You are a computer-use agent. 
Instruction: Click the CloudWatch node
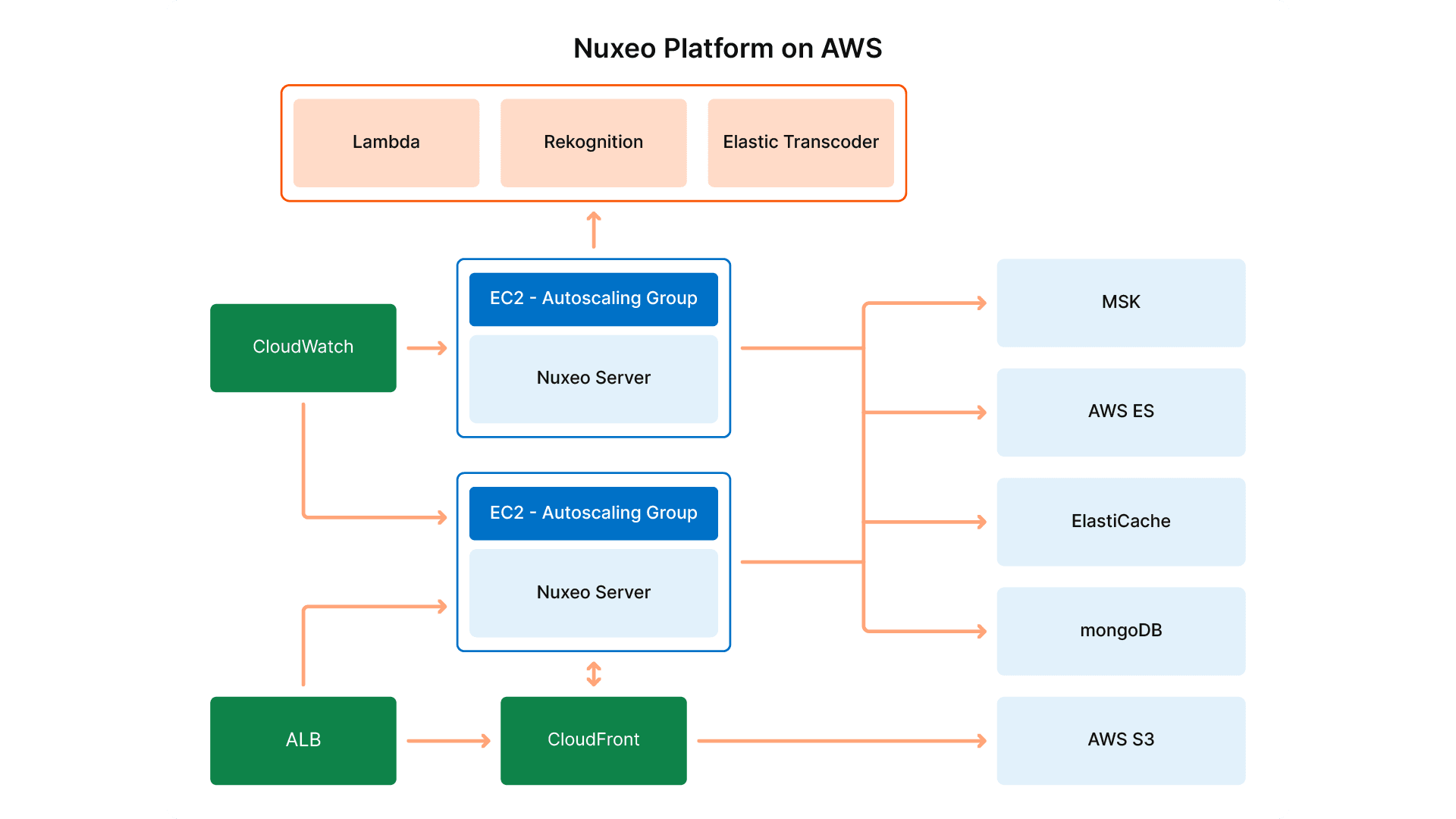pos(303,347)
